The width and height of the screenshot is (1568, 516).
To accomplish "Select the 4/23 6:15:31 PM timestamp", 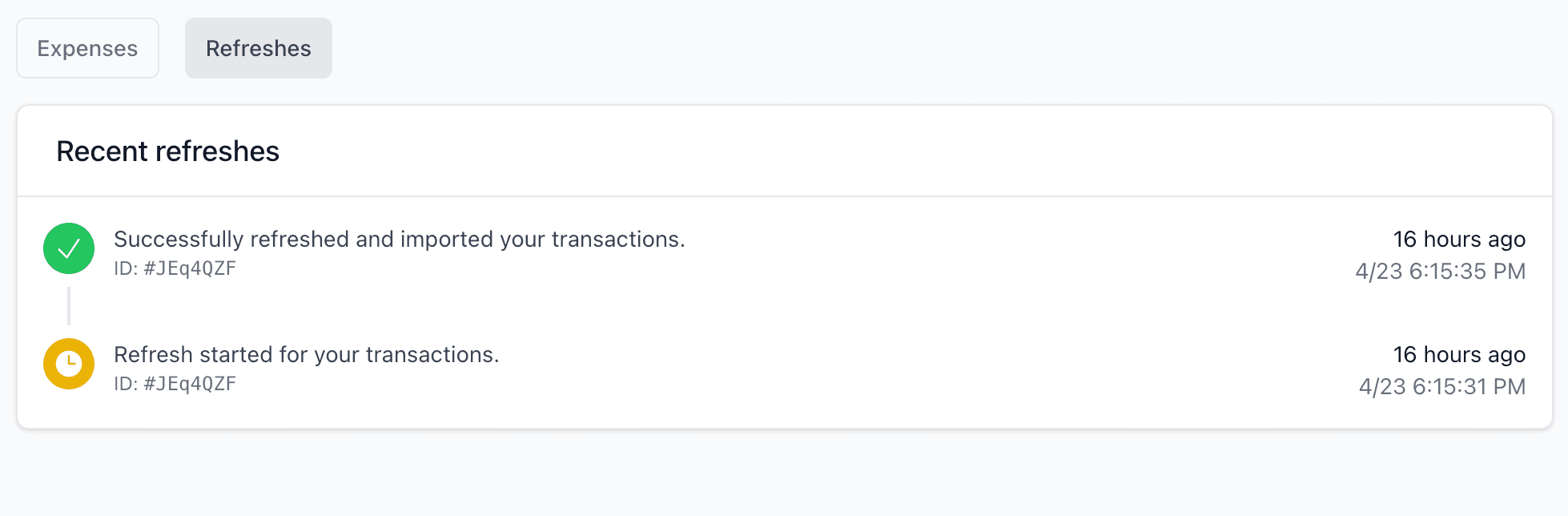I will tap(1442, 386).
